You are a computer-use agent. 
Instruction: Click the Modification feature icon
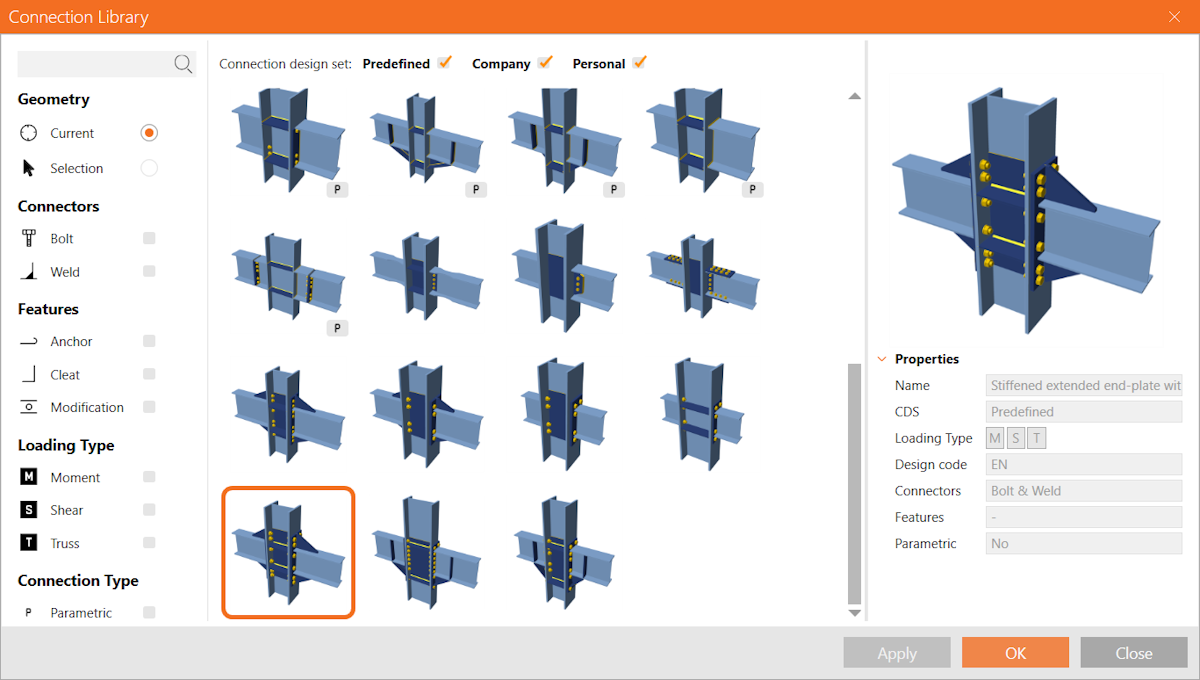[29, 407]
